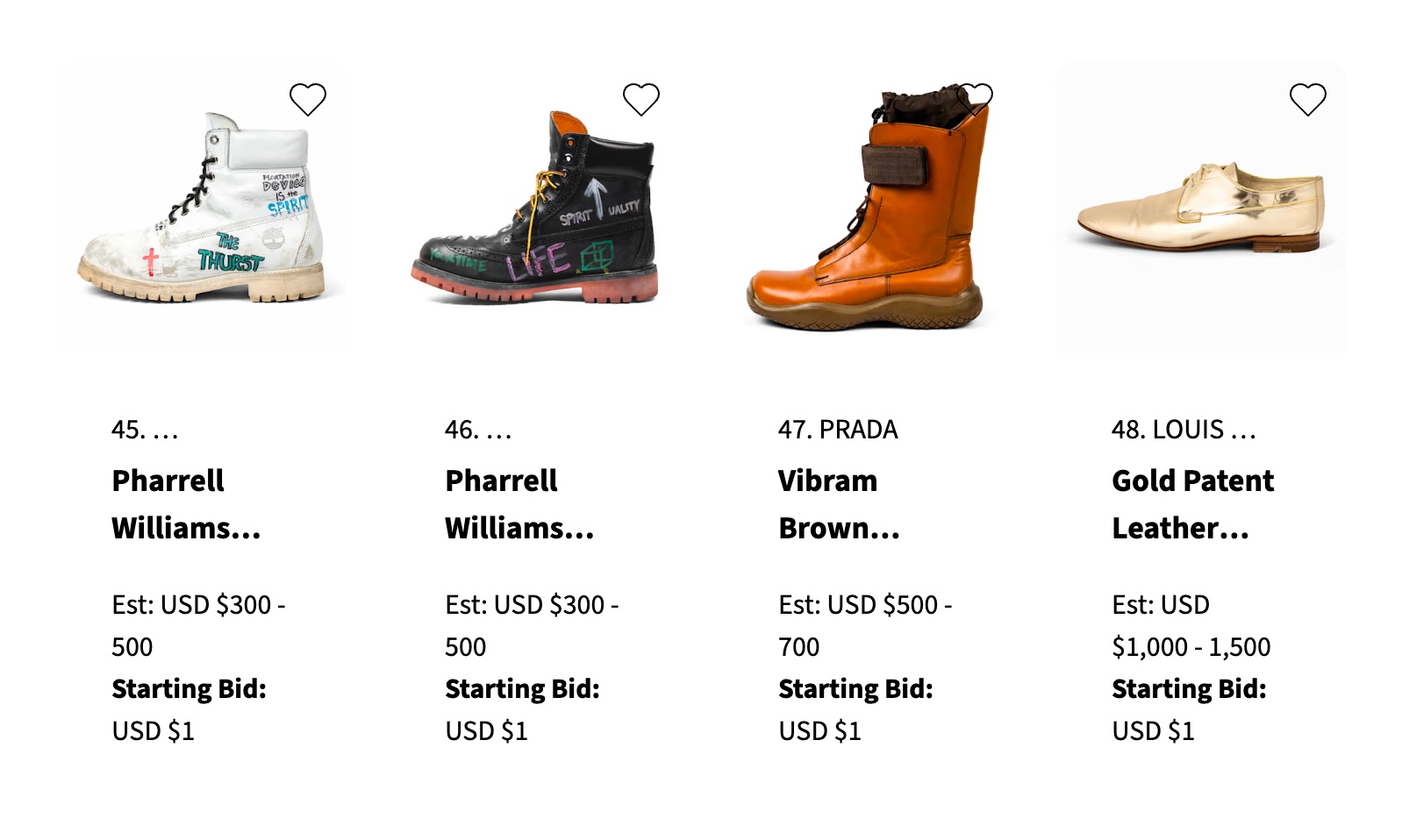
Task: Open lot 46 Pharrell Williams title link
Action: coord(519,504)
